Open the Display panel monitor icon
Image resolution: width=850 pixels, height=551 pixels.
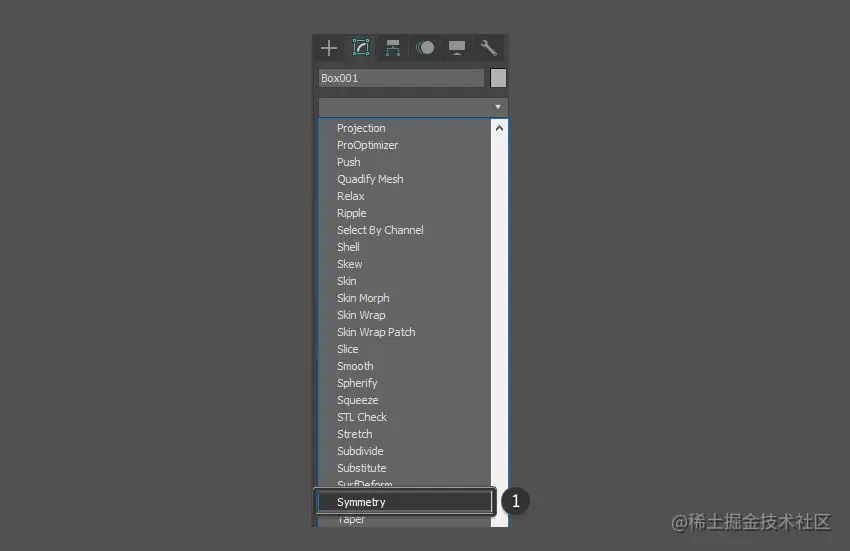(x=457, y=48)
